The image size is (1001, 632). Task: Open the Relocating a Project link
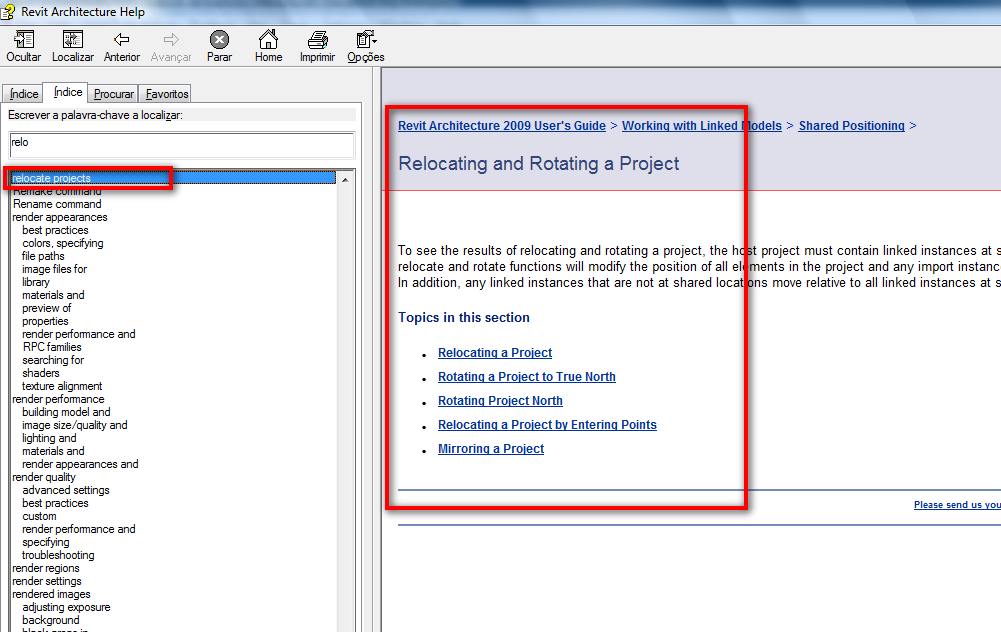click(x=495, y=352)
